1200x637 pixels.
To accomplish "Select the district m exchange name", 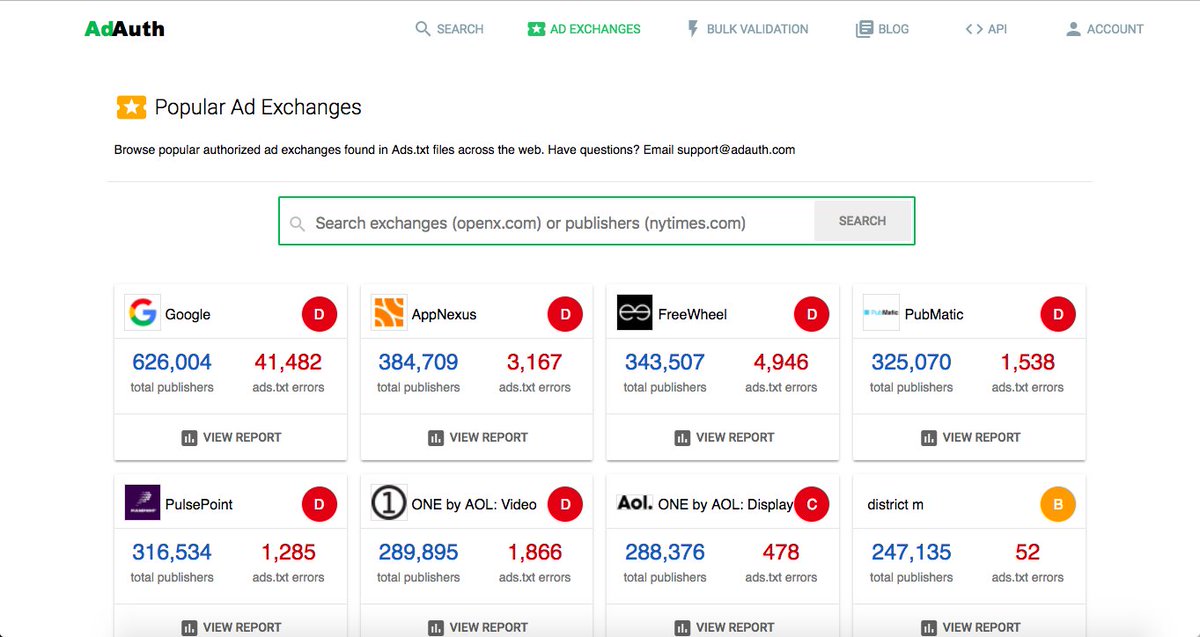I will (x=896, y=504).
